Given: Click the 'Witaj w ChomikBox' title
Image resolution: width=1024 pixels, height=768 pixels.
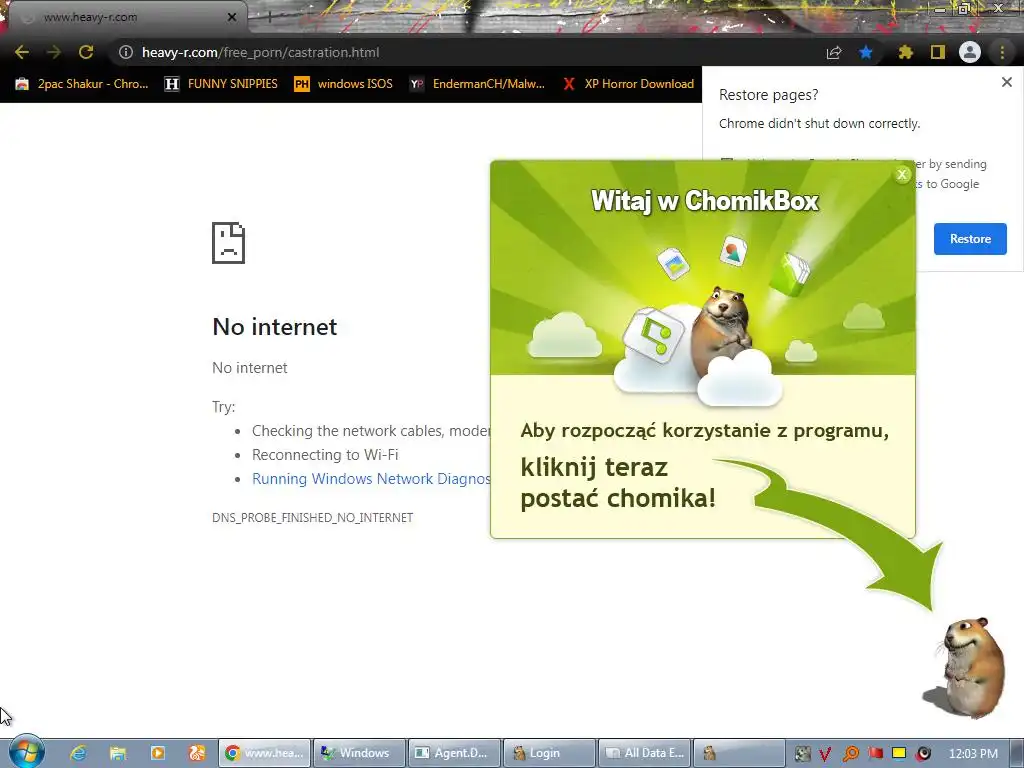Looking at the screenshot, I should pos(704,200).
